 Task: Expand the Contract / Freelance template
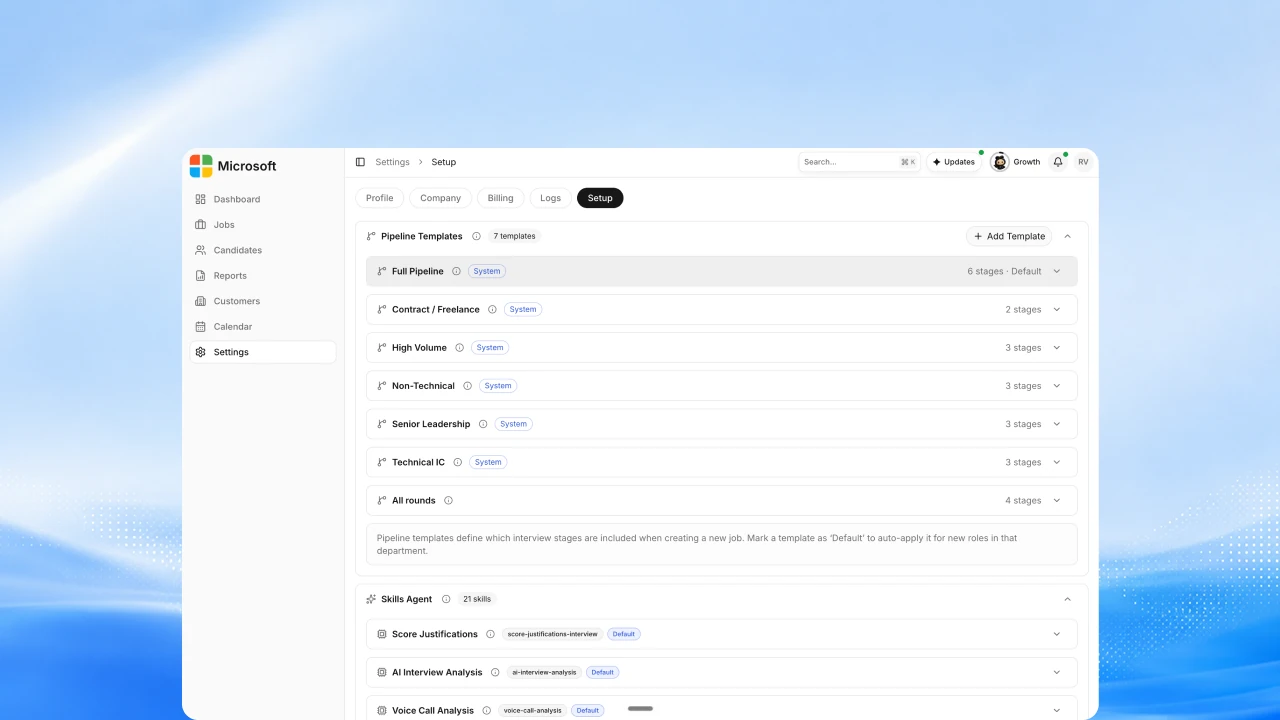[x=1057, y=310]
